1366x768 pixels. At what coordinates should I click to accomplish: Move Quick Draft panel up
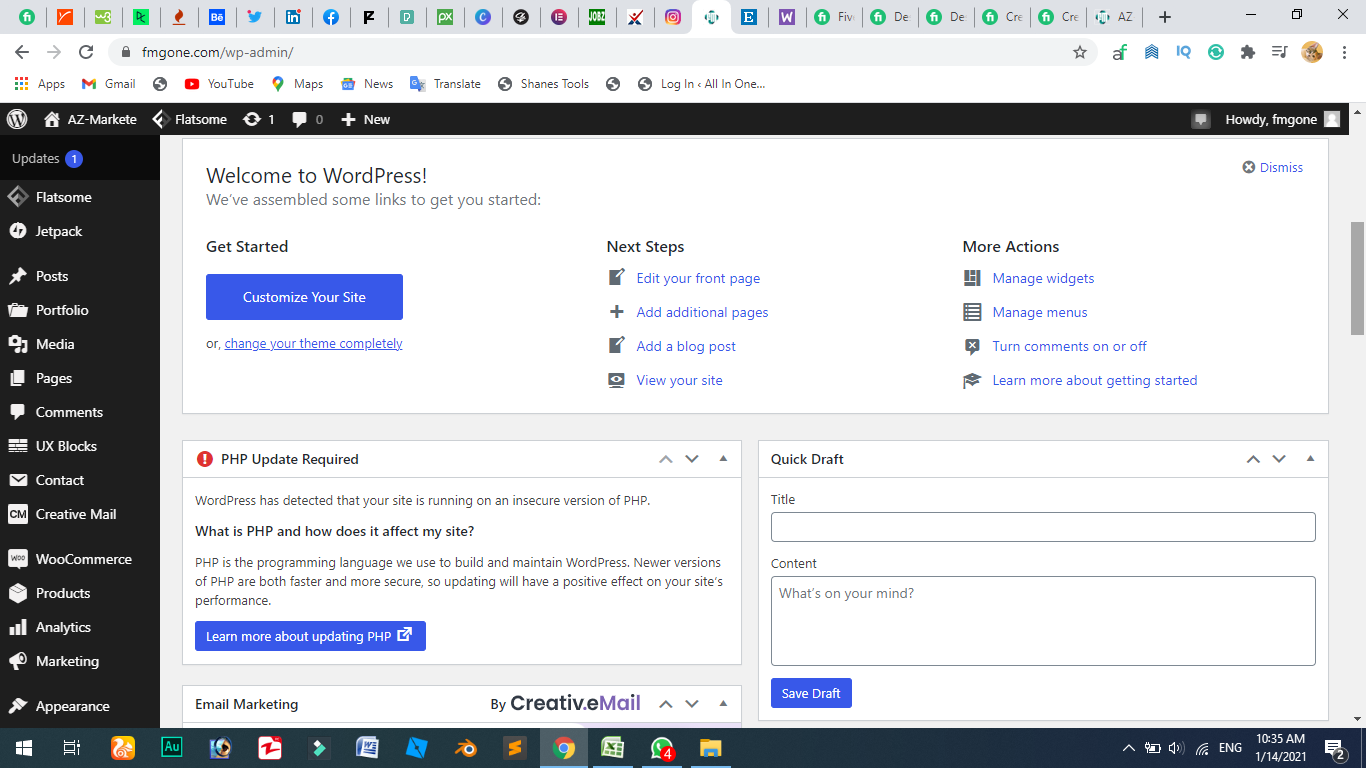coord(1253,459)
